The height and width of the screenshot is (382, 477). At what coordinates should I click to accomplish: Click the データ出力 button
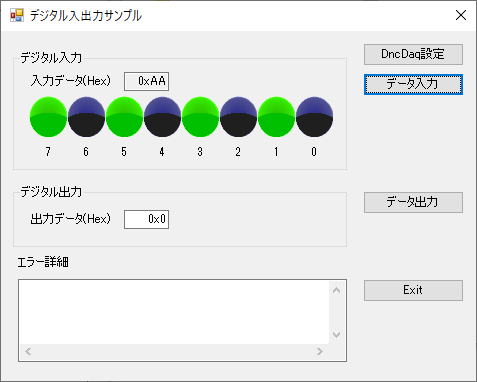pyautogui.click(x=413, y=202)
